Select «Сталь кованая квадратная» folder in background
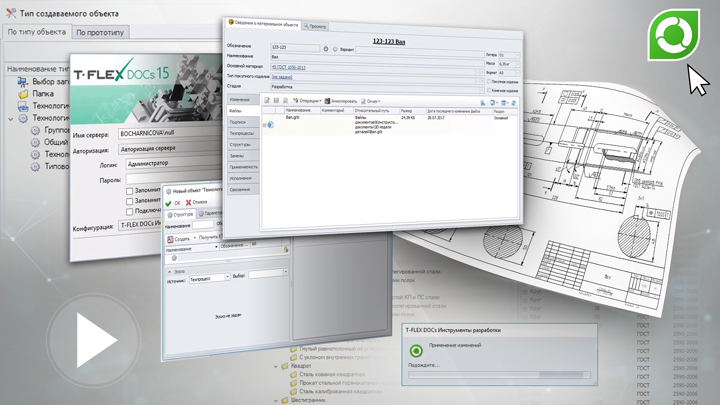The width and height of the screenshot is (720, 405). coord(327,374)
